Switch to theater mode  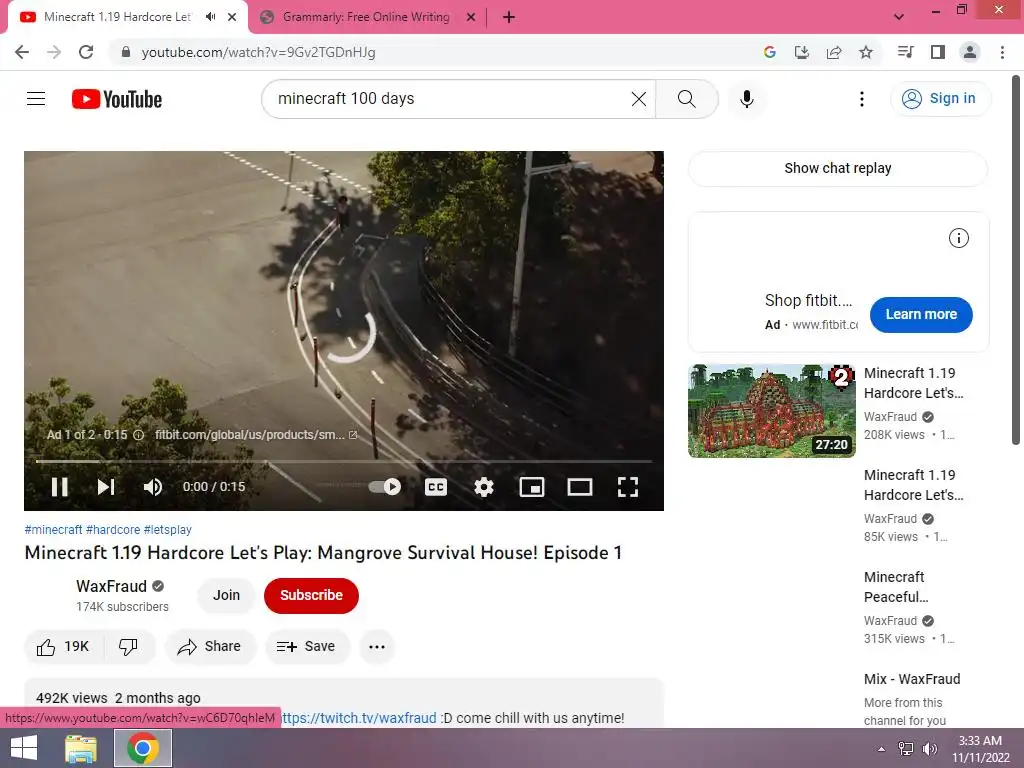(579, 487)
